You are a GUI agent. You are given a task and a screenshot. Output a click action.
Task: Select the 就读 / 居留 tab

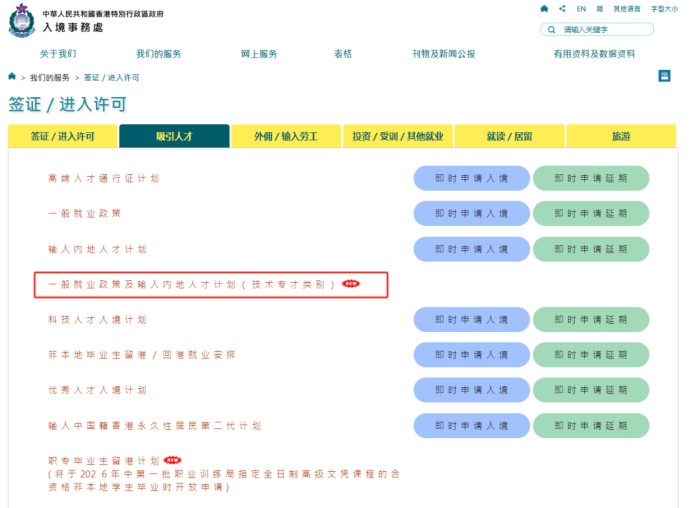509,136
